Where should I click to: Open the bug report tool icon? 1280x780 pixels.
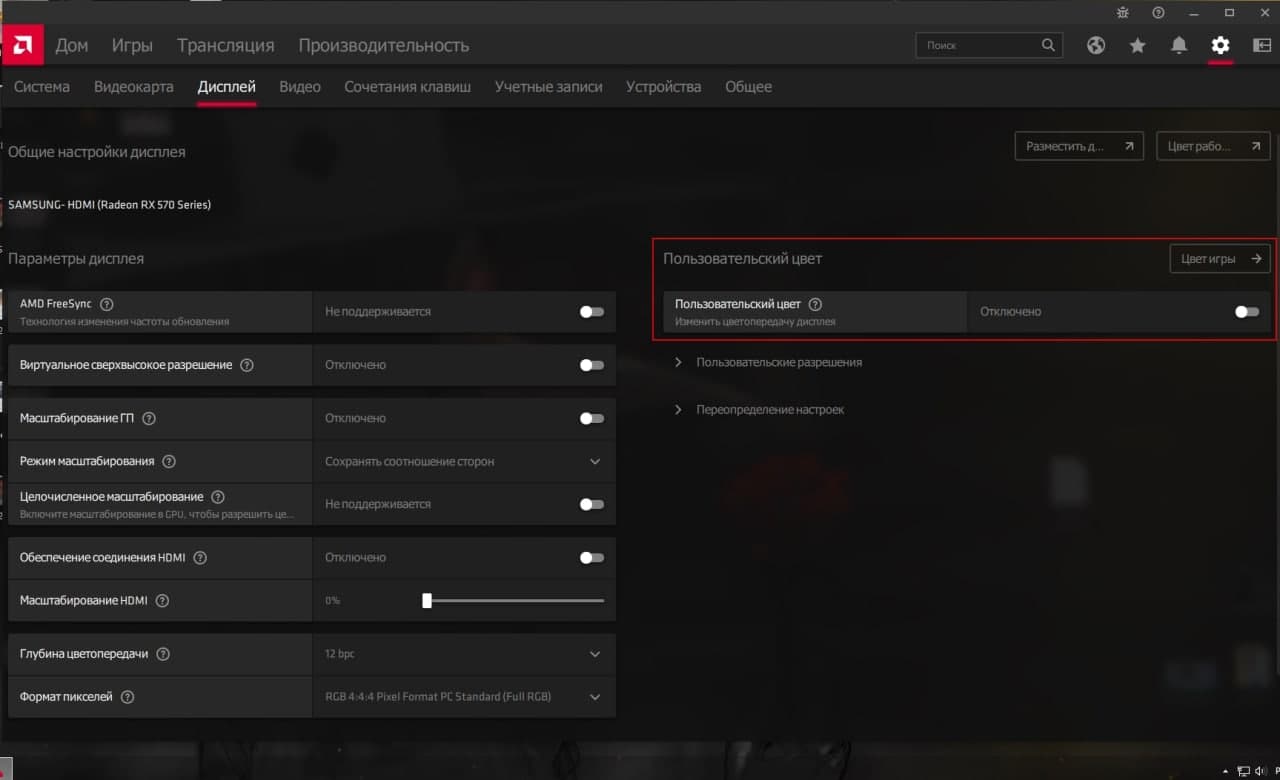[x=1123, y=13]
